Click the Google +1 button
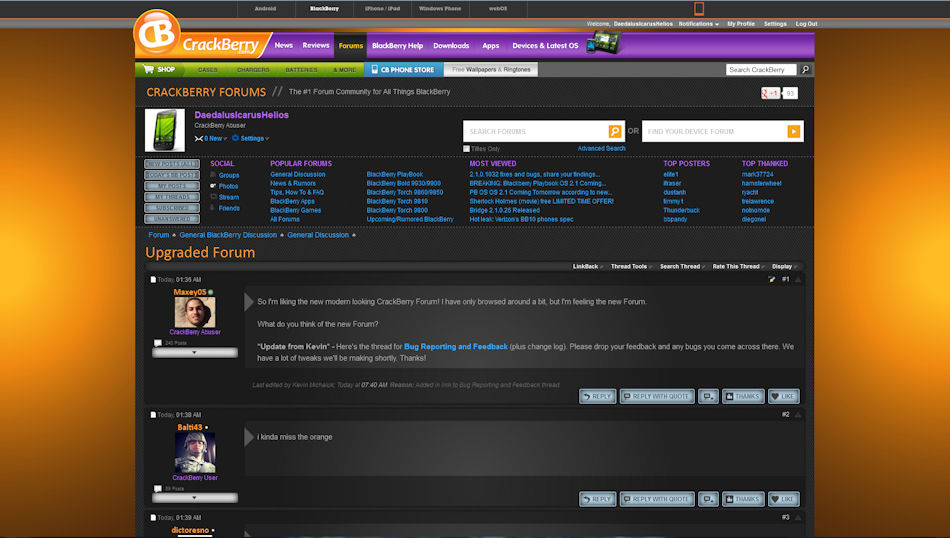Viewport: 950px width, 538px height. tap(771, 93)
